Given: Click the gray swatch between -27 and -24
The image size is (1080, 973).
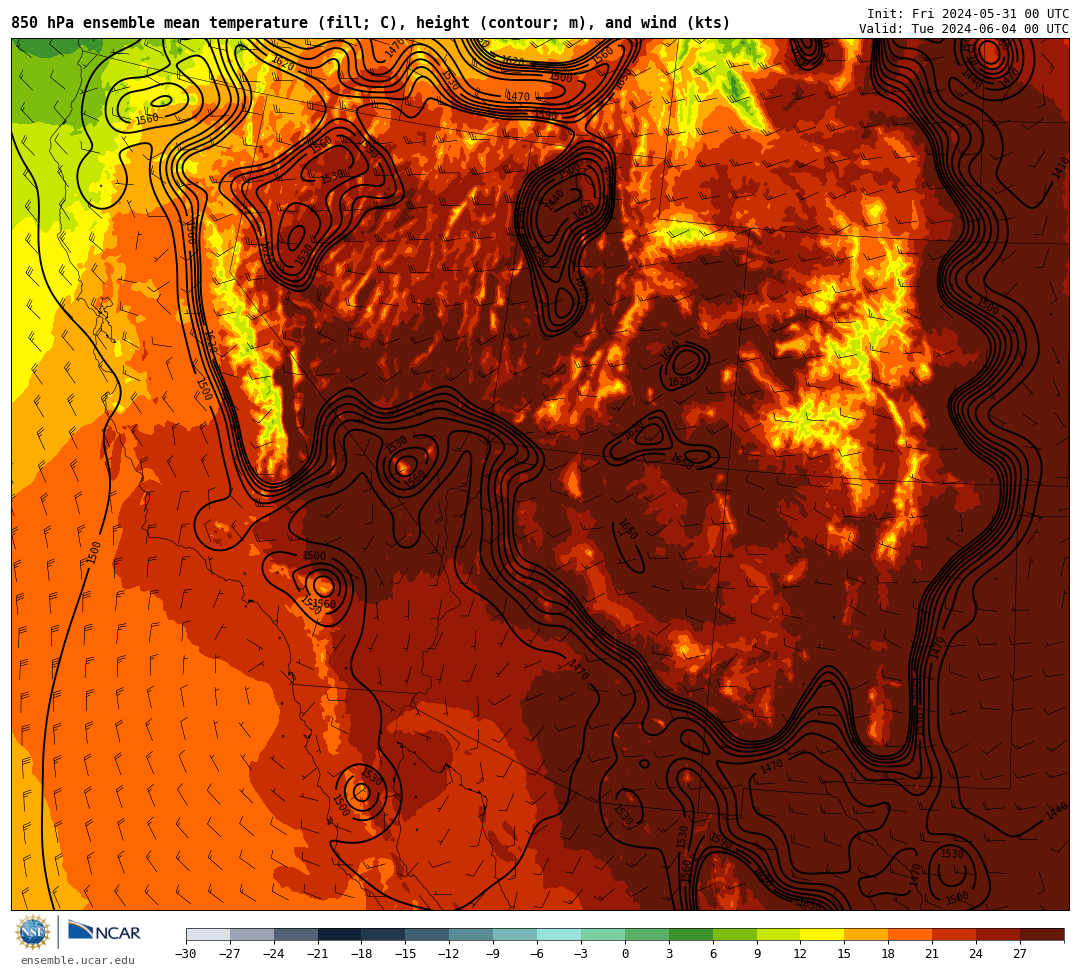Looking at the screenshot, I should click(x=252, y=934).
